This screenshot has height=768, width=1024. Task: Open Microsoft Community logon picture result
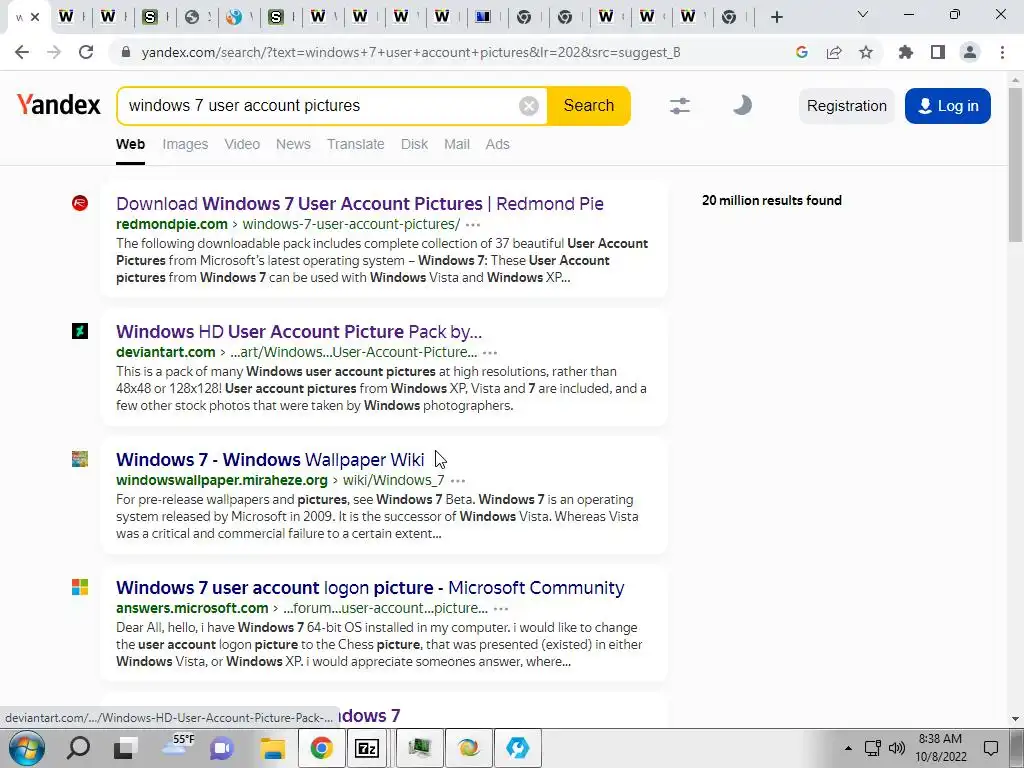370,588
